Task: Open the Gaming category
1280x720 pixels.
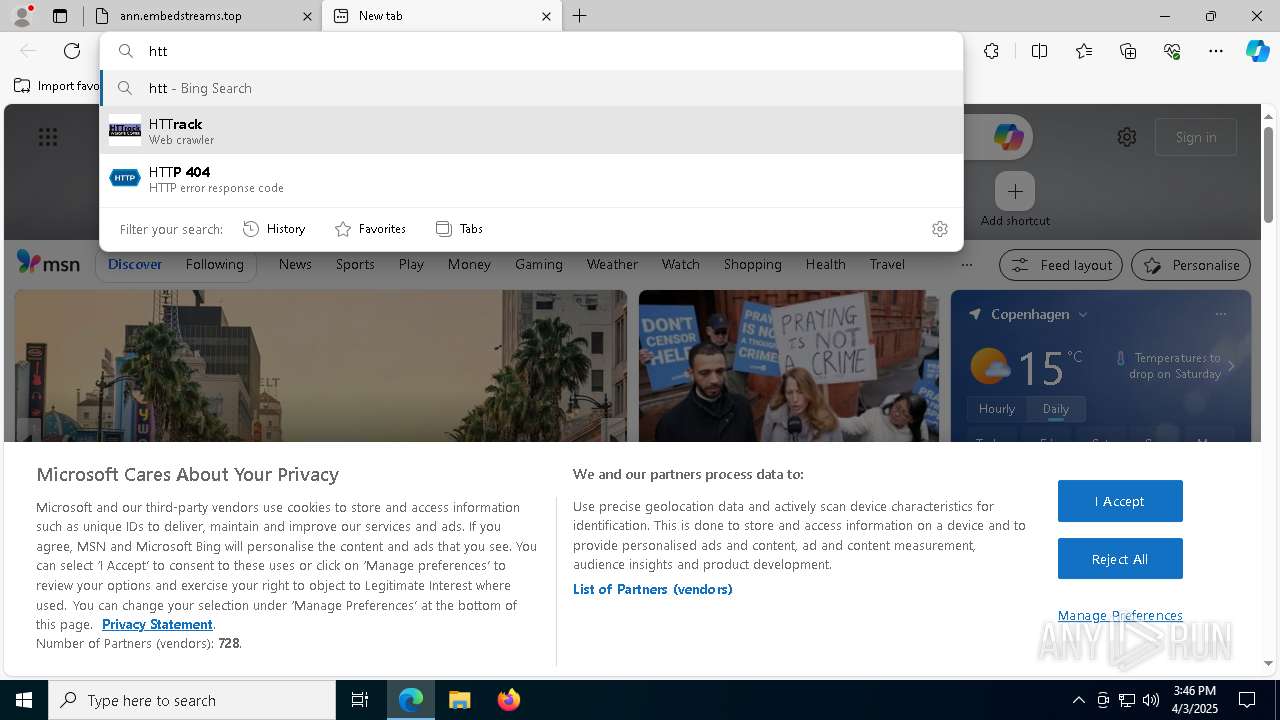Action: (x=539, y=264)
